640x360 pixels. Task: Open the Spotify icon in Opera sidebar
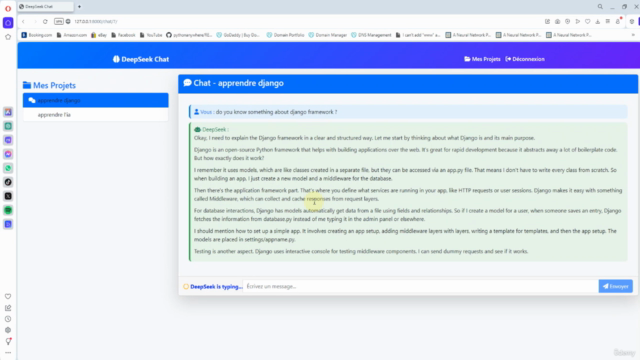tap(8, 210)
